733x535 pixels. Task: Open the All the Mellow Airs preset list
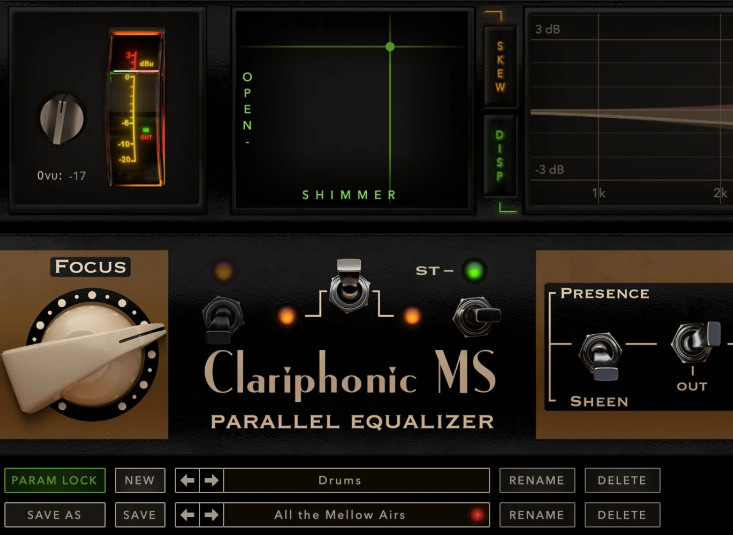click(340, 516)
